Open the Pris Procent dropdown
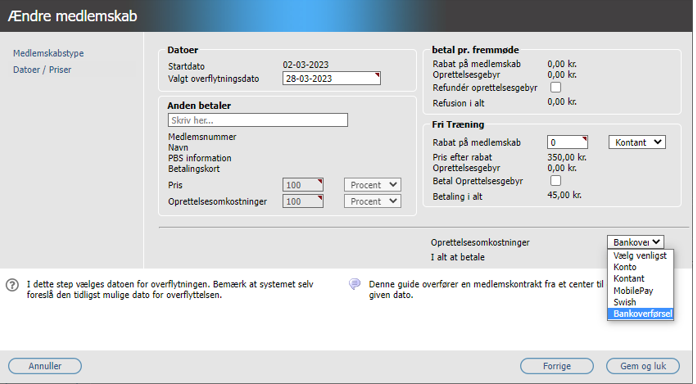This screenshot has height=384, width=696. 372,185
